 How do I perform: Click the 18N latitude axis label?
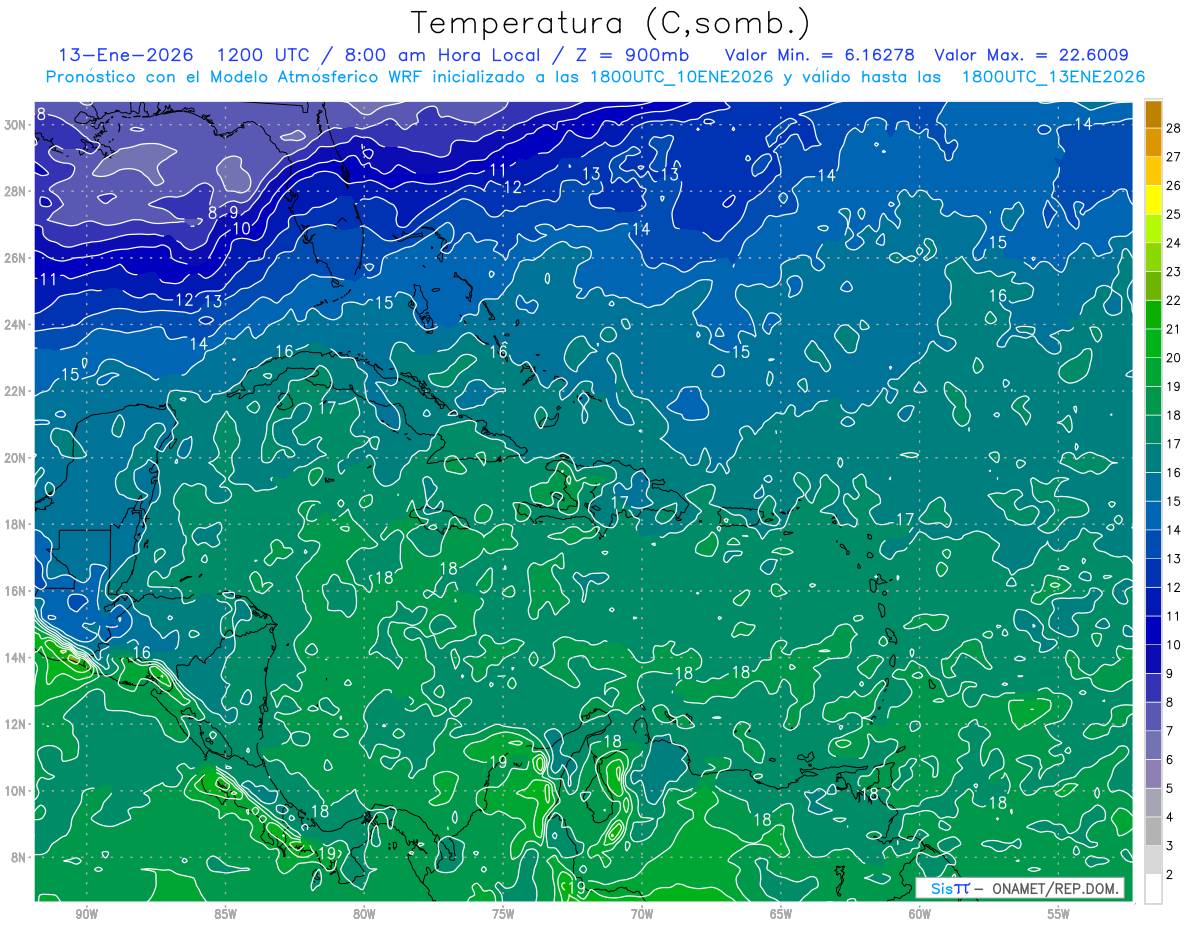tap(14, 524)
